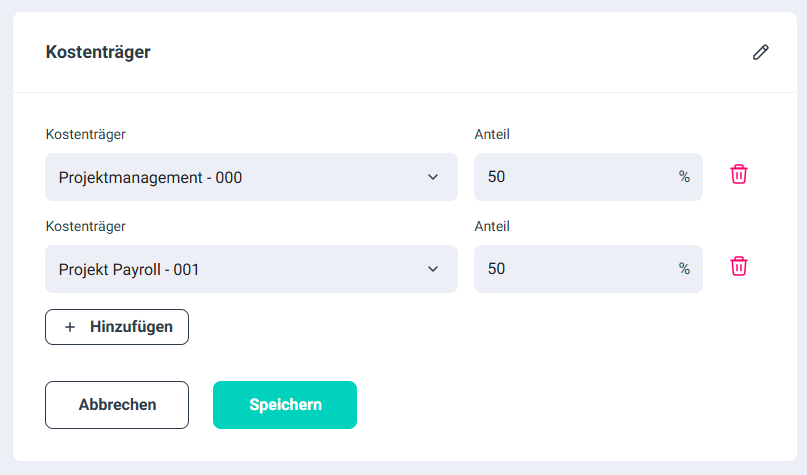Expand the chevron arrow in the Projekt Payroll dropdown

click(433, 269)
